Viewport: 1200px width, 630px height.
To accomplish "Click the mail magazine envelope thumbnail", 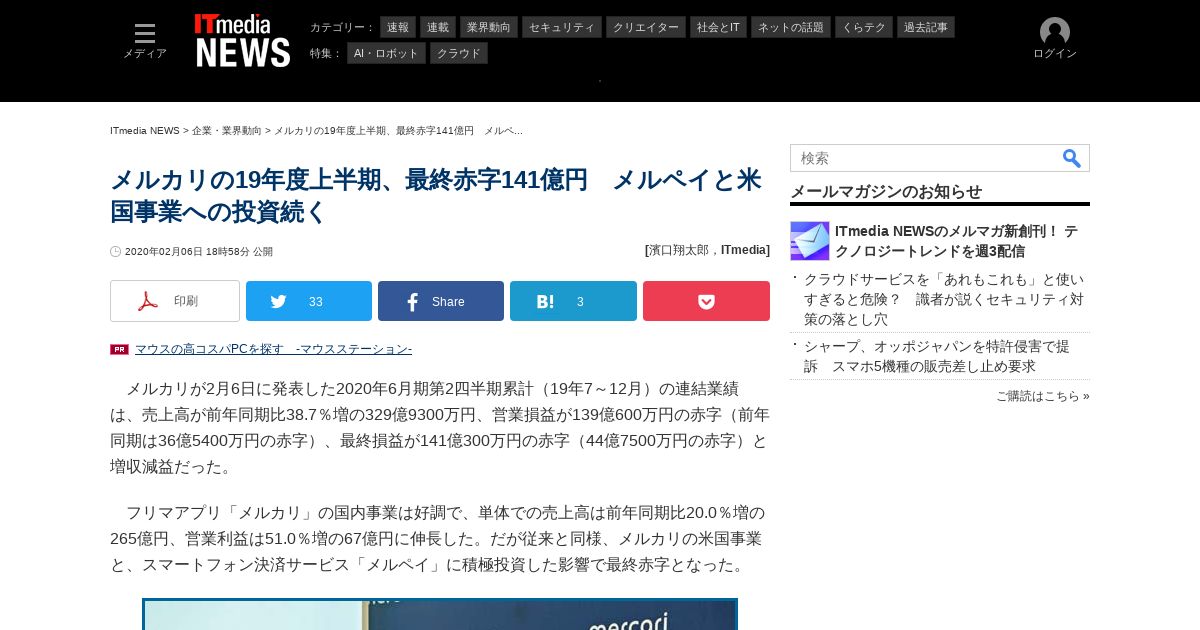I will 810,241.
